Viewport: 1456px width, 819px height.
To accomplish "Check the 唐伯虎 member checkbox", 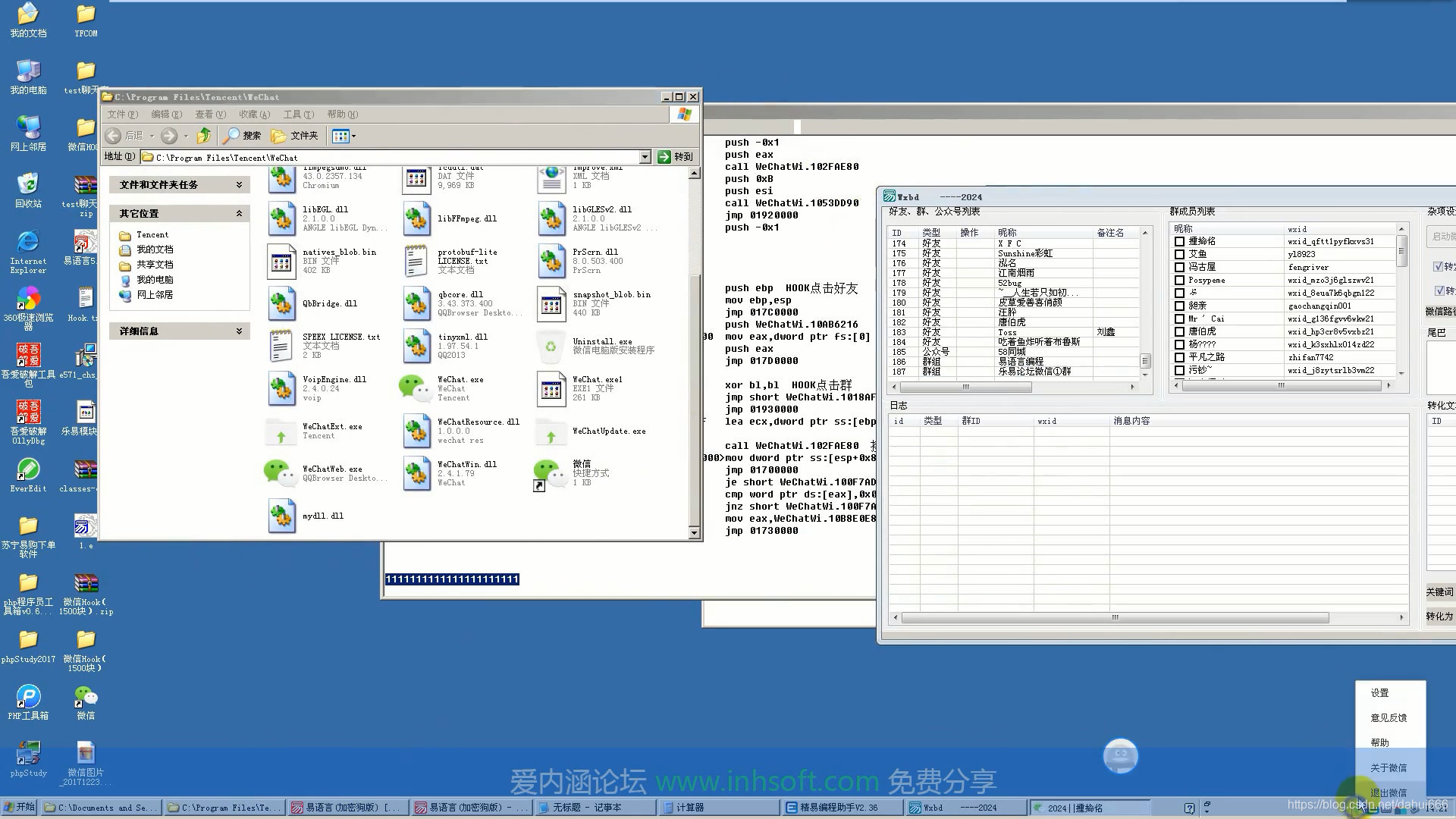I will tap(1179, 331).
